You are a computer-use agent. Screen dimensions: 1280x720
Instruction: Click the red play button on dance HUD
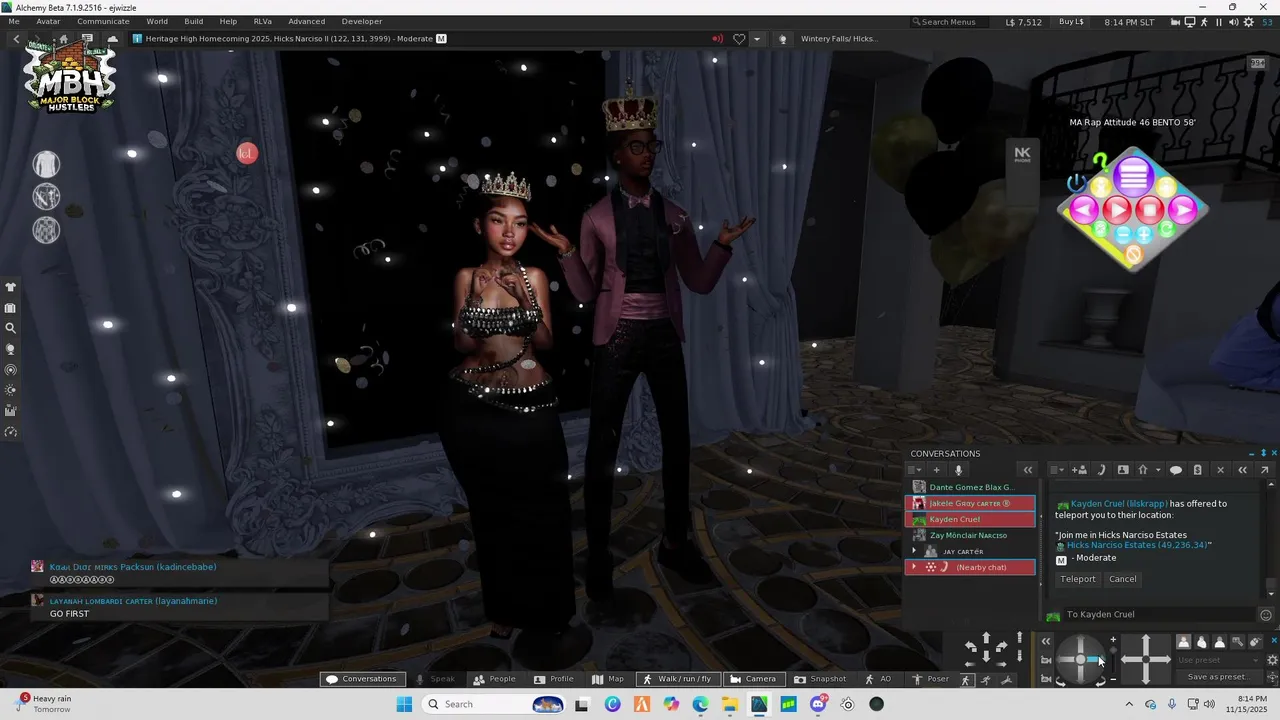point(1117,211)
